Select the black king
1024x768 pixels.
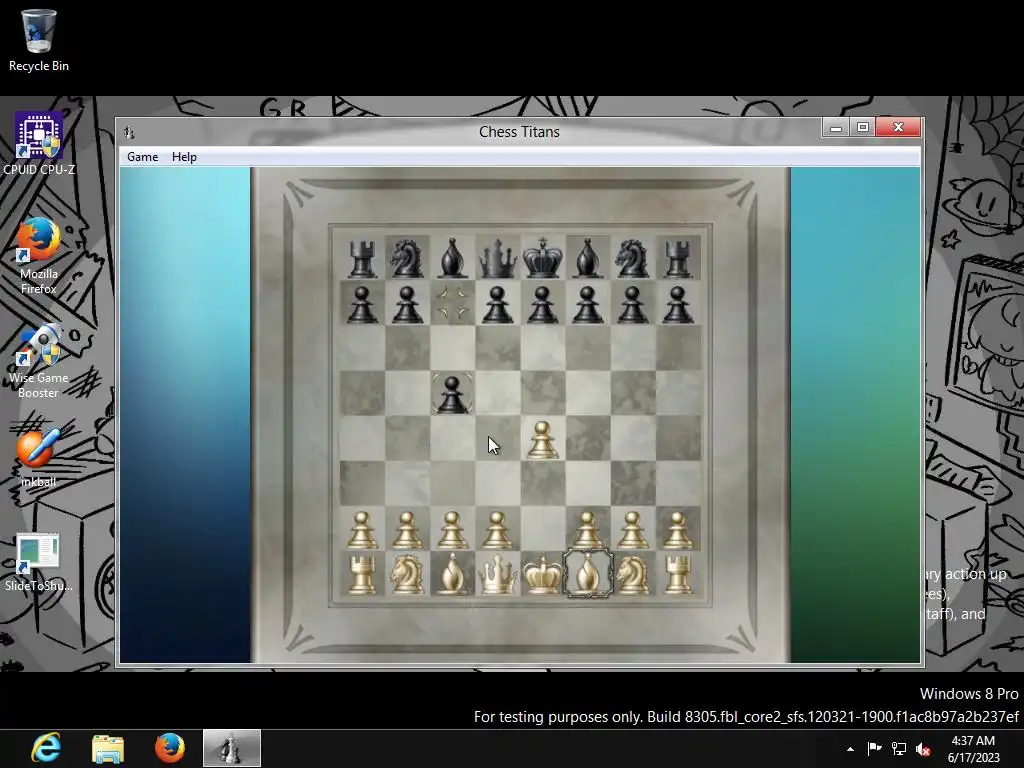tap(543, 257)
